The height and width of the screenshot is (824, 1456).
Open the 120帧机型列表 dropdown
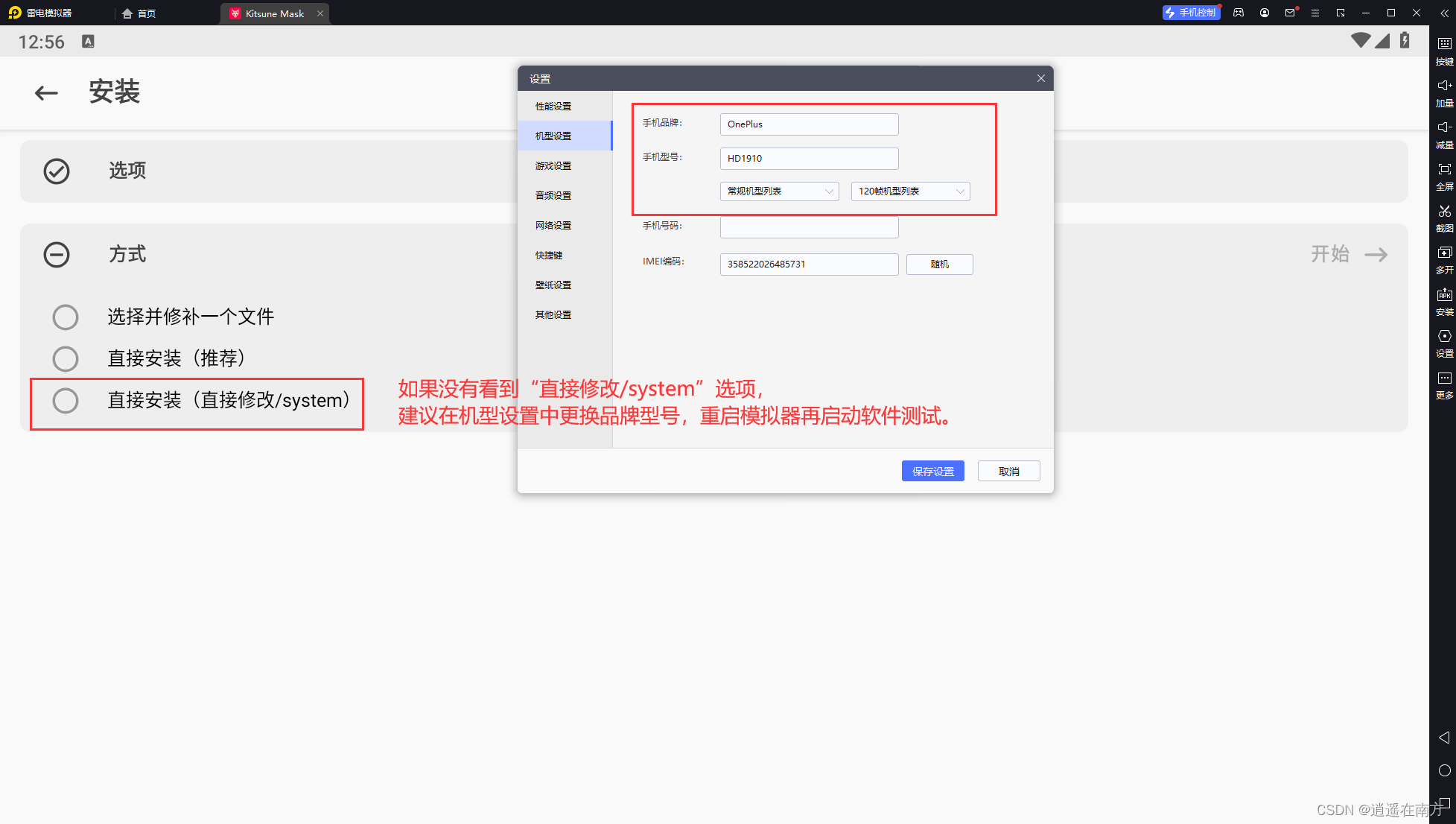pos(910,191)
